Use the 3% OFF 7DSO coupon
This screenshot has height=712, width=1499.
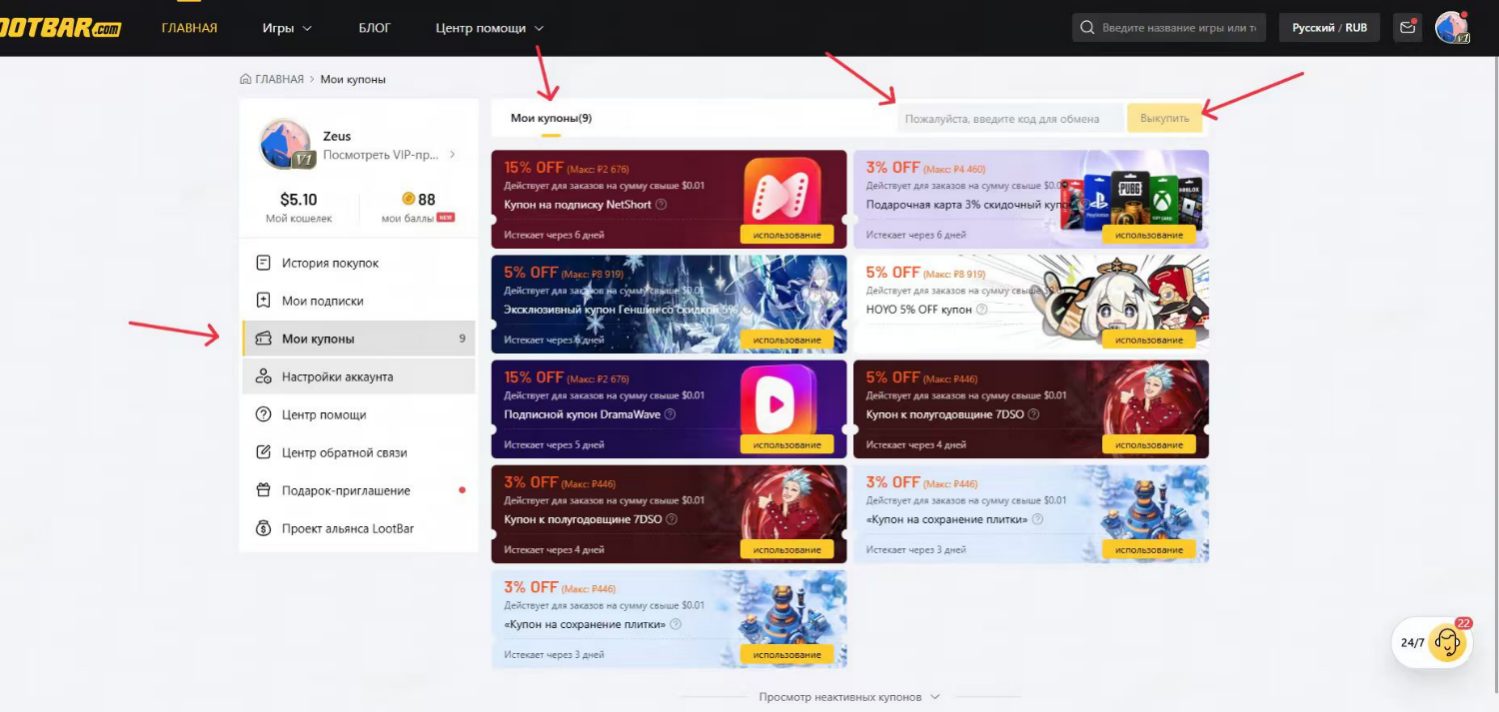787,550
